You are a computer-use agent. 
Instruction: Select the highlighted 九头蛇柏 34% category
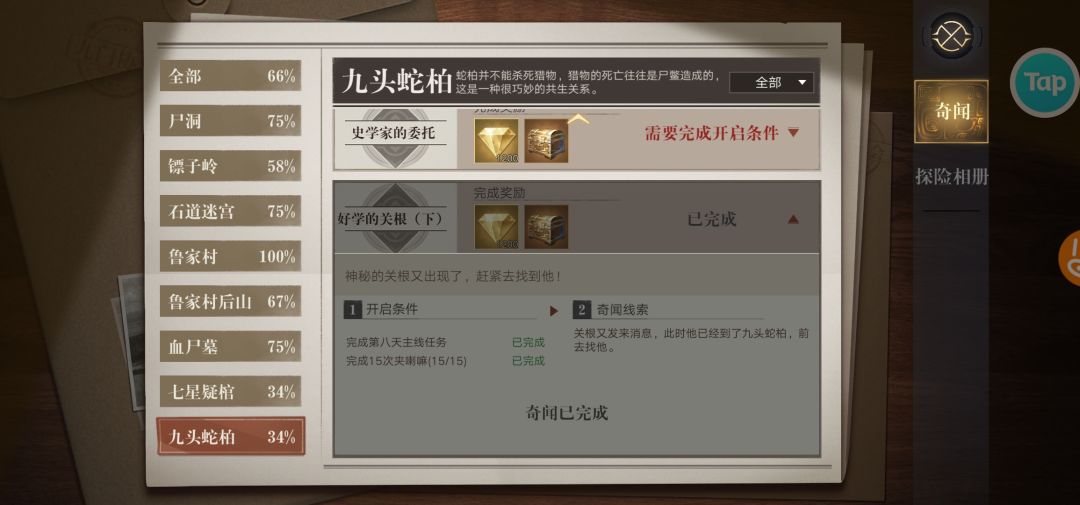[230, 436]
